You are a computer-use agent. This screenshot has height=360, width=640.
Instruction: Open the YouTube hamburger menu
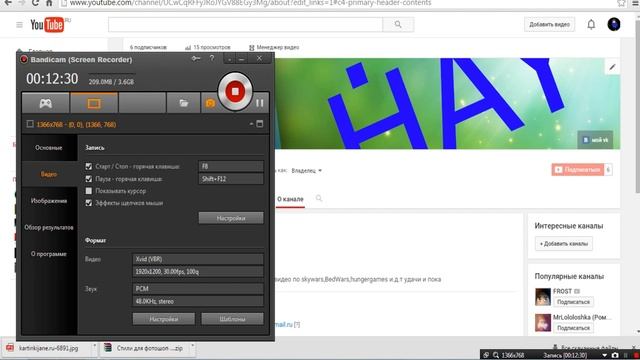coord(19,25)
